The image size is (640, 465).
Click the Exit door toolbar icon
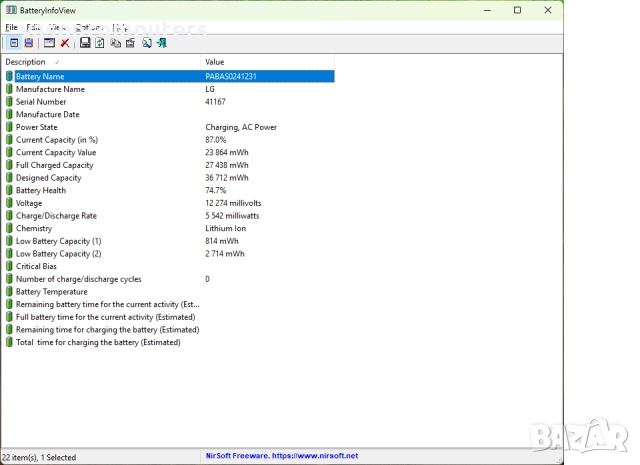tap(161, 43)
